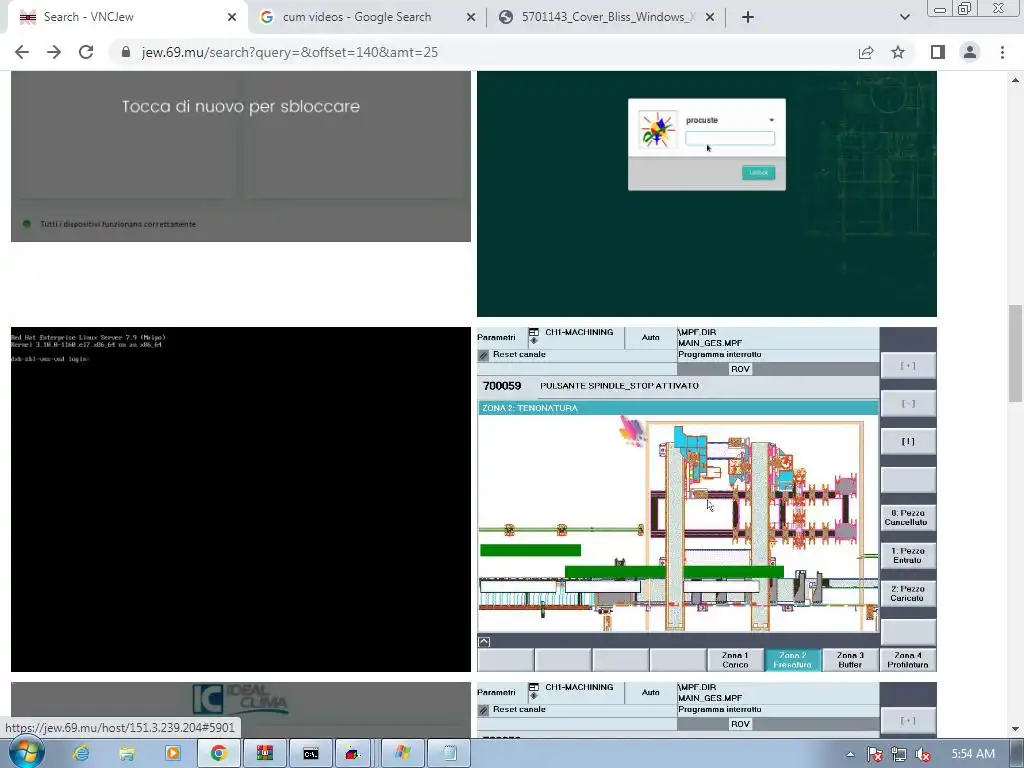Open the 'Tocca di nuovo per sbloccare' thumbnail
This screenshot has height=768, width=1024.
241,156
